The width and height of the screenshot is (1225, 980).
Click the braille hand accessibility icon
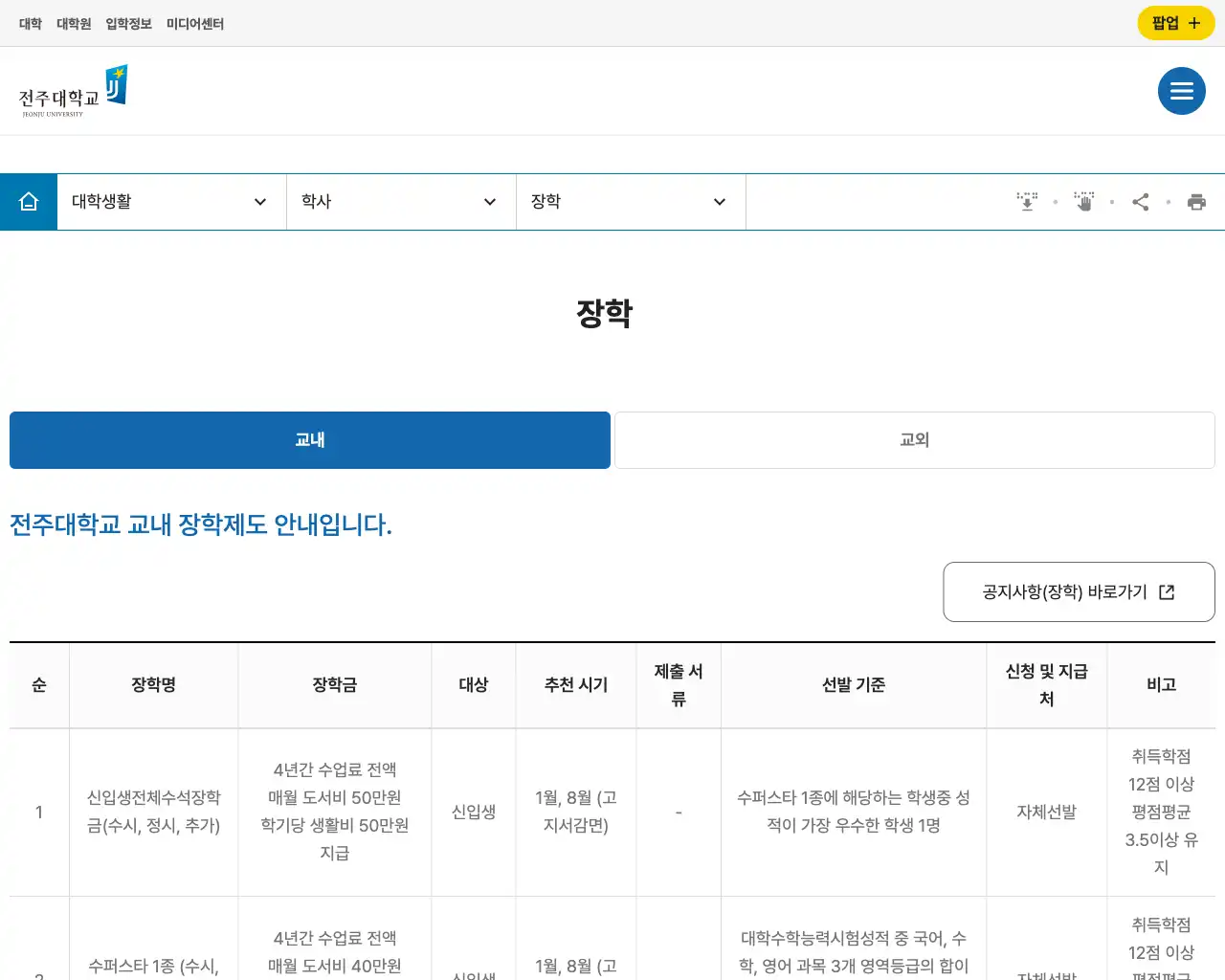1083,202
